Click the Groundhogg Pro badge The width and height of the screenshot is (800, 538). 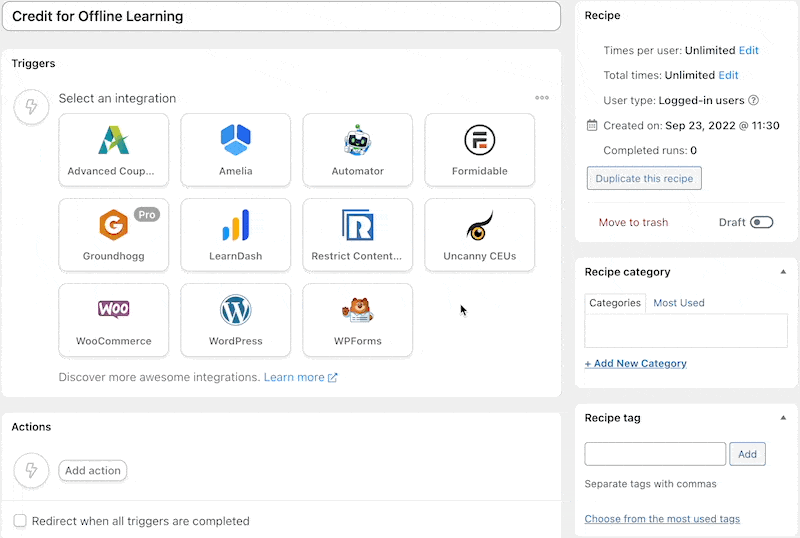tap(147, 214)
